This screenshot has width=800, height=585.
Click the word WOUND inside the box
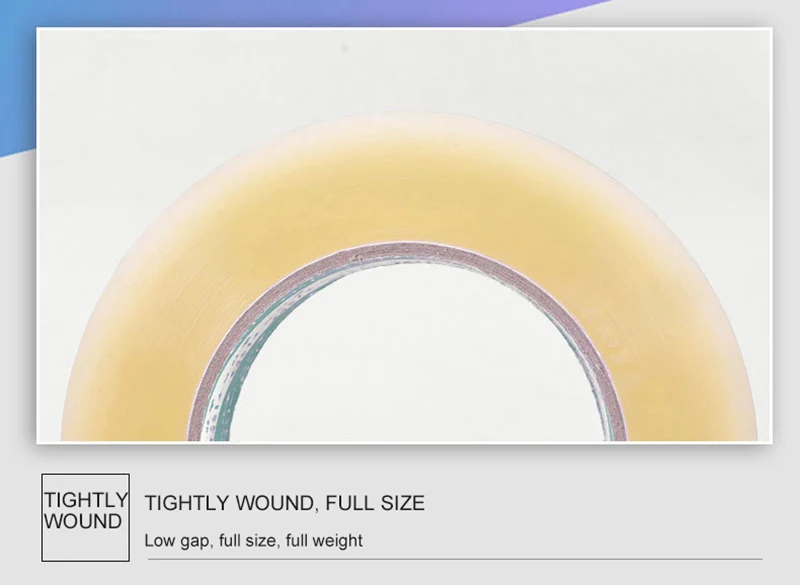[x=83, y=521]
